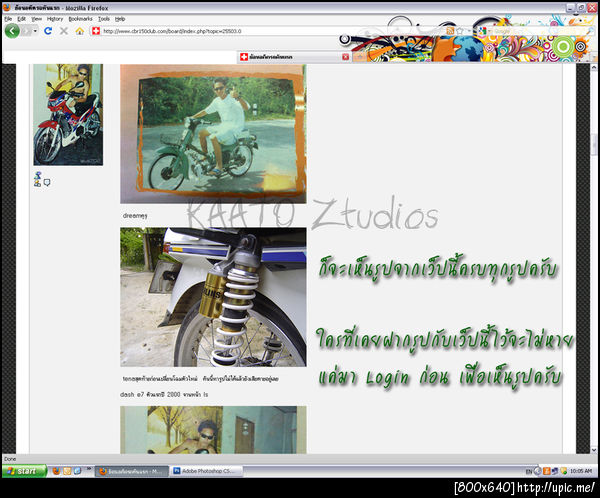Viewport: 600px width, 498px height.
Task: Click the greyed-out Forward arrow button
Action: coord(26,31)
